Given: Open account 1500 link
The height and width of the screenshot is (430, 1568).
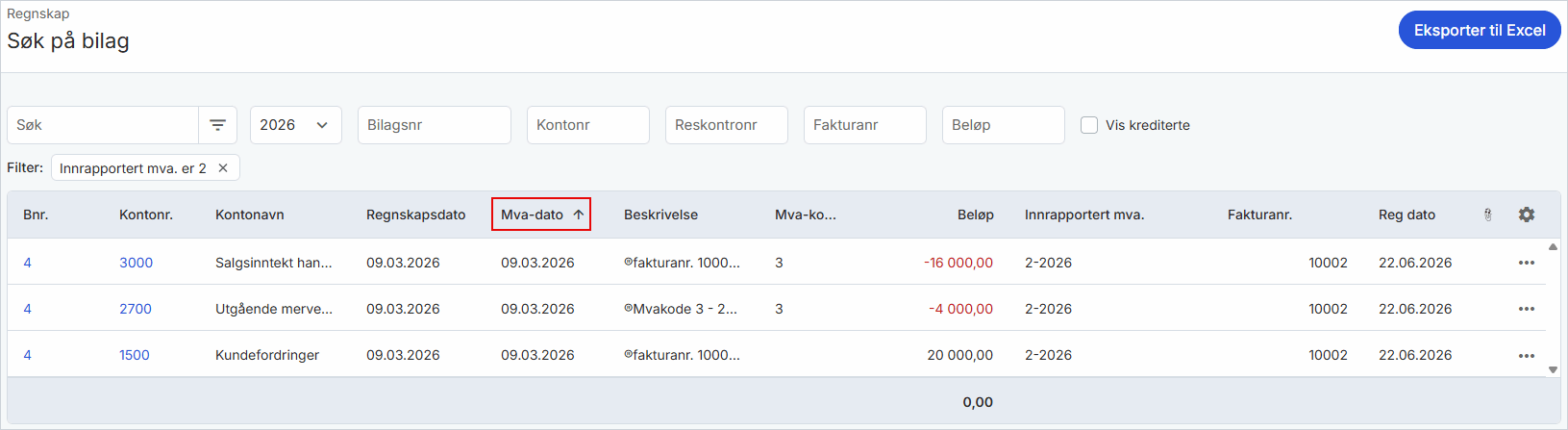Looking at the screenshot, I should point(135,355).
